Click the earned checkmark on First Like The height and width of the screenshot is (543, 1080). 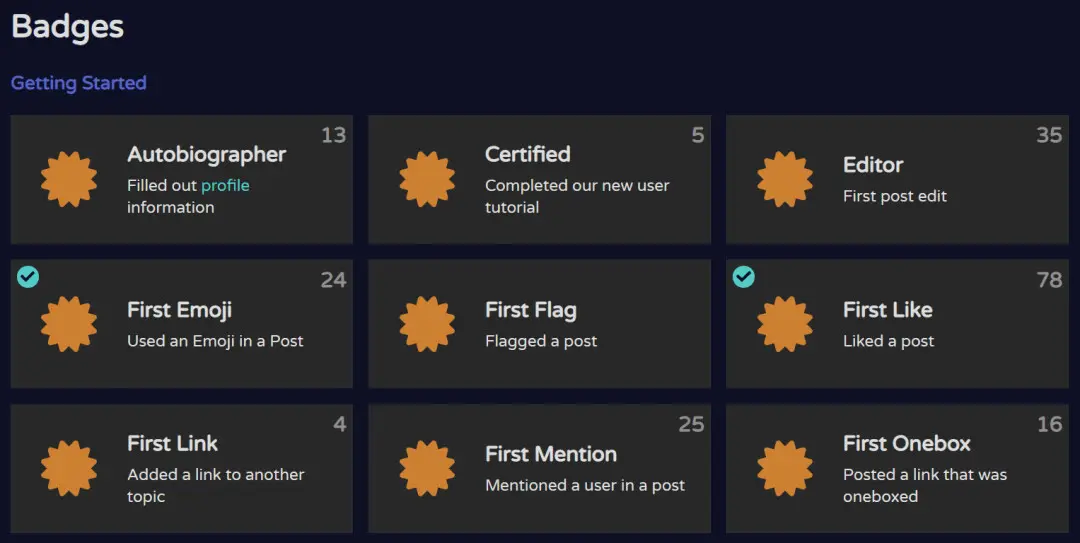(x=744, y=277)
